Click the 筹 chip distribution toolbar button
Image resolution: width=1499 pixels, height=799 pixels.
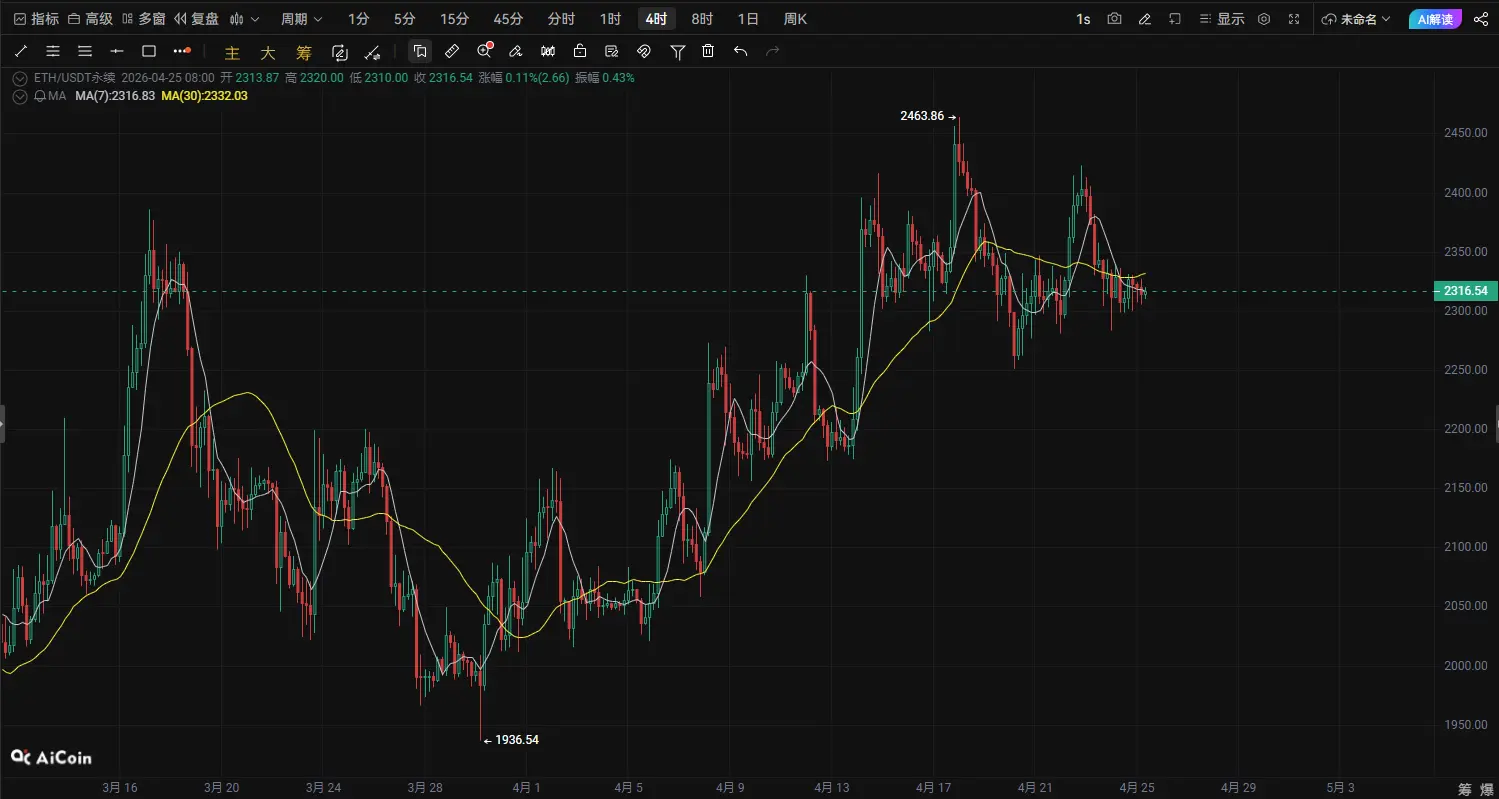click(304, 52)
